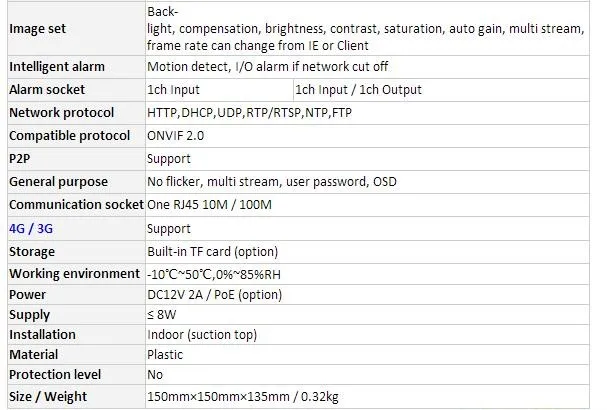Click the DC12V 2A / PoE value
Image resolution: width=607 pixels, height=410 pixels.
click(214, 295)
